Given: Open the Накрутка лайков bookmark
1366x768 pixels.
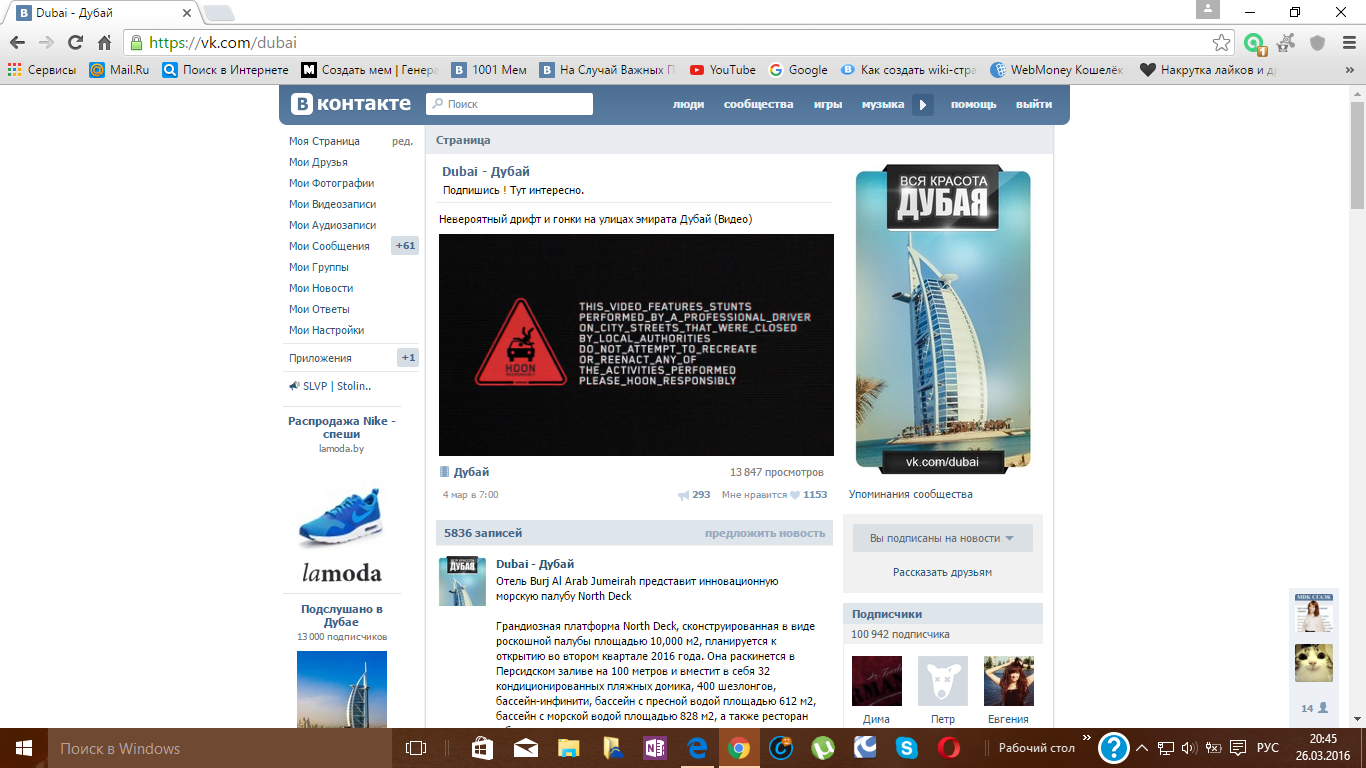Looking at the screenshot, I should [x=1208, y=70].
